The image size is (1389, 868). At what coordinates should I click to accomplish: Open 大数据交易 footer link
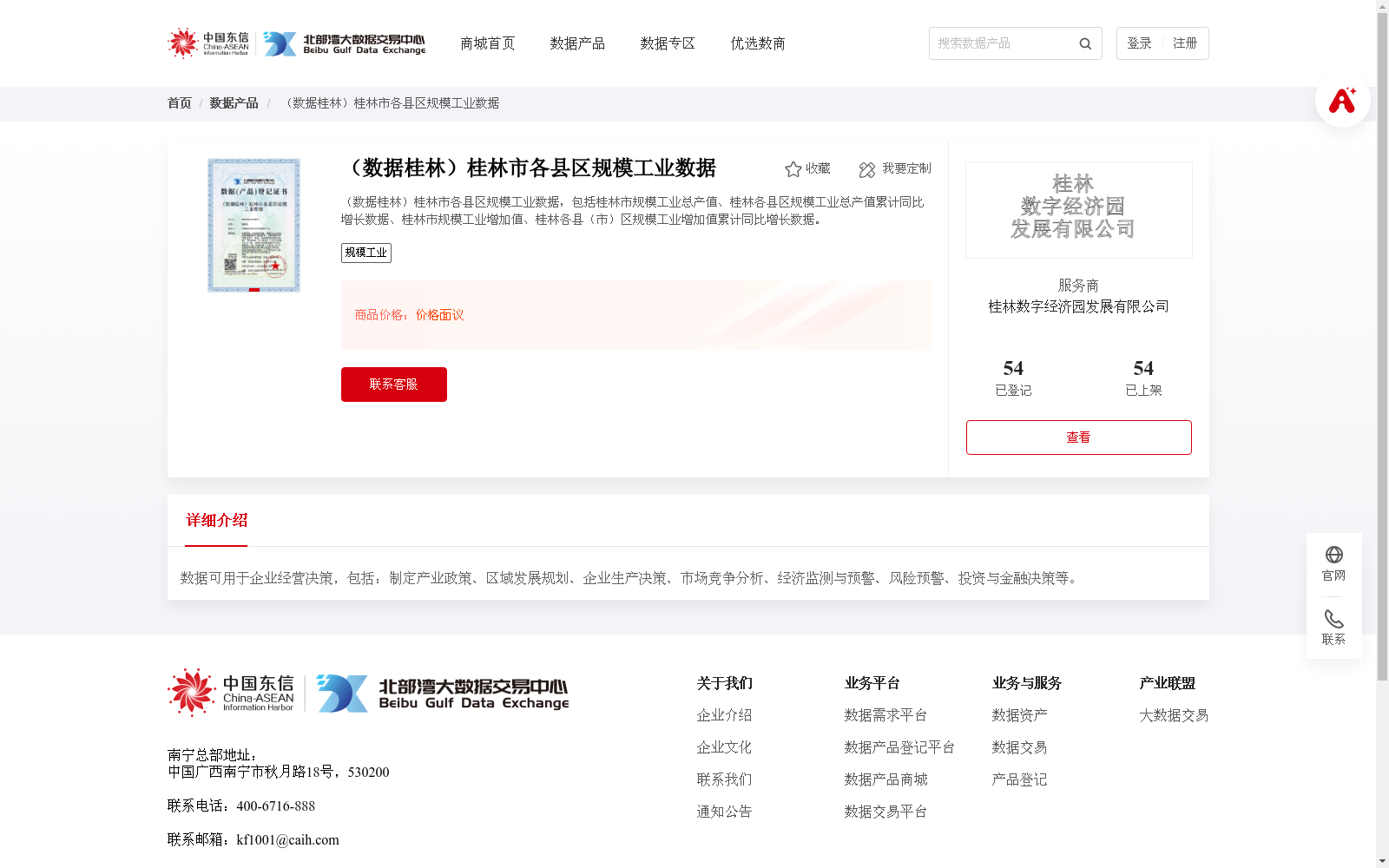(1174, 715)
